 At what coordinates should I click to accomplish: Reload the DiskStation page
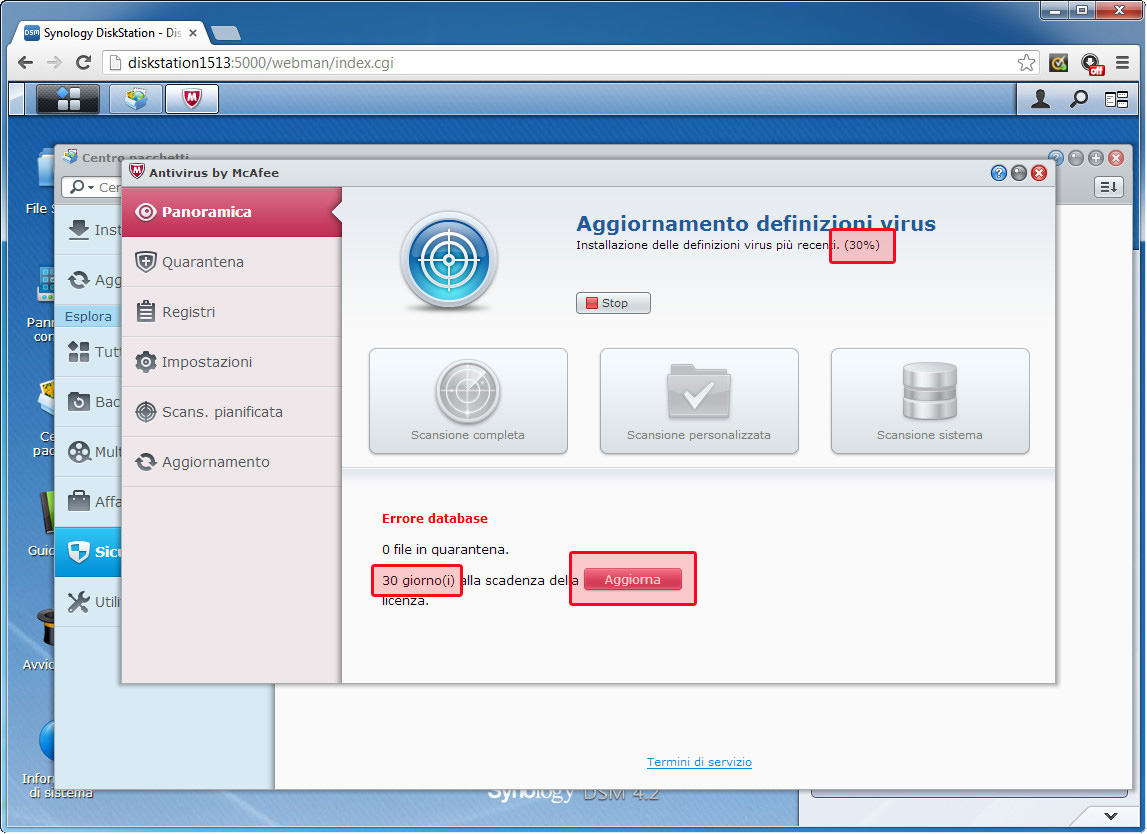click(83, 63)
